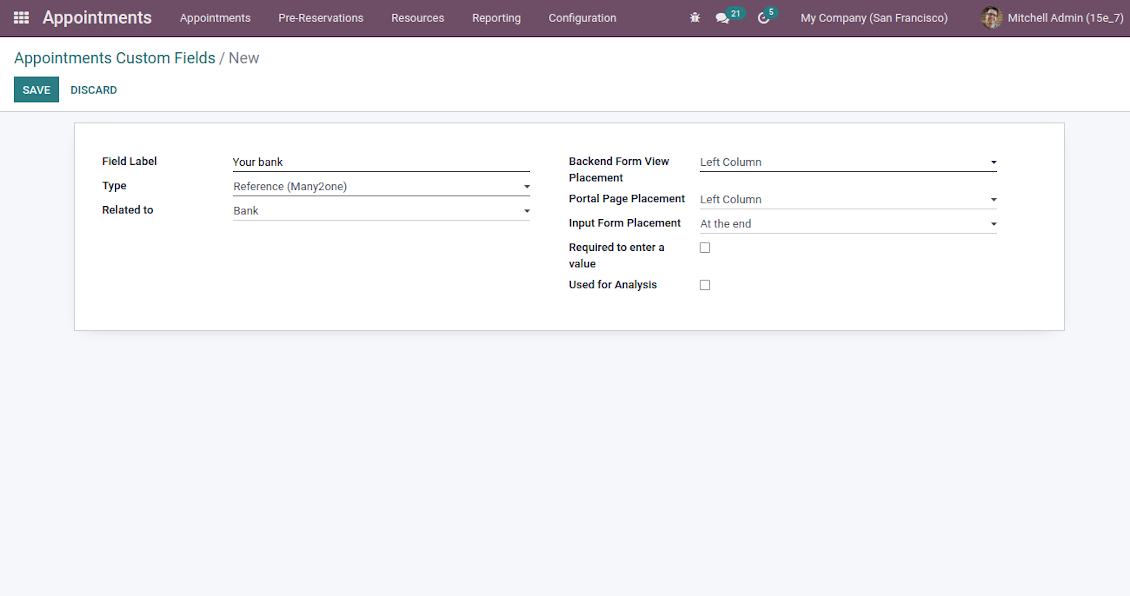Click the Discard button
Viewport: 1130px width, 596px height.
coord(94,90)
